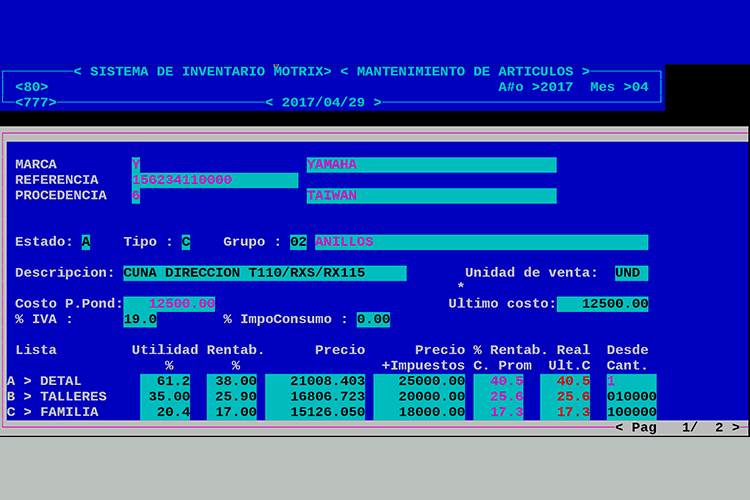Click the Costo P.Pond value field
750x500 pixels.
[169, 304]
